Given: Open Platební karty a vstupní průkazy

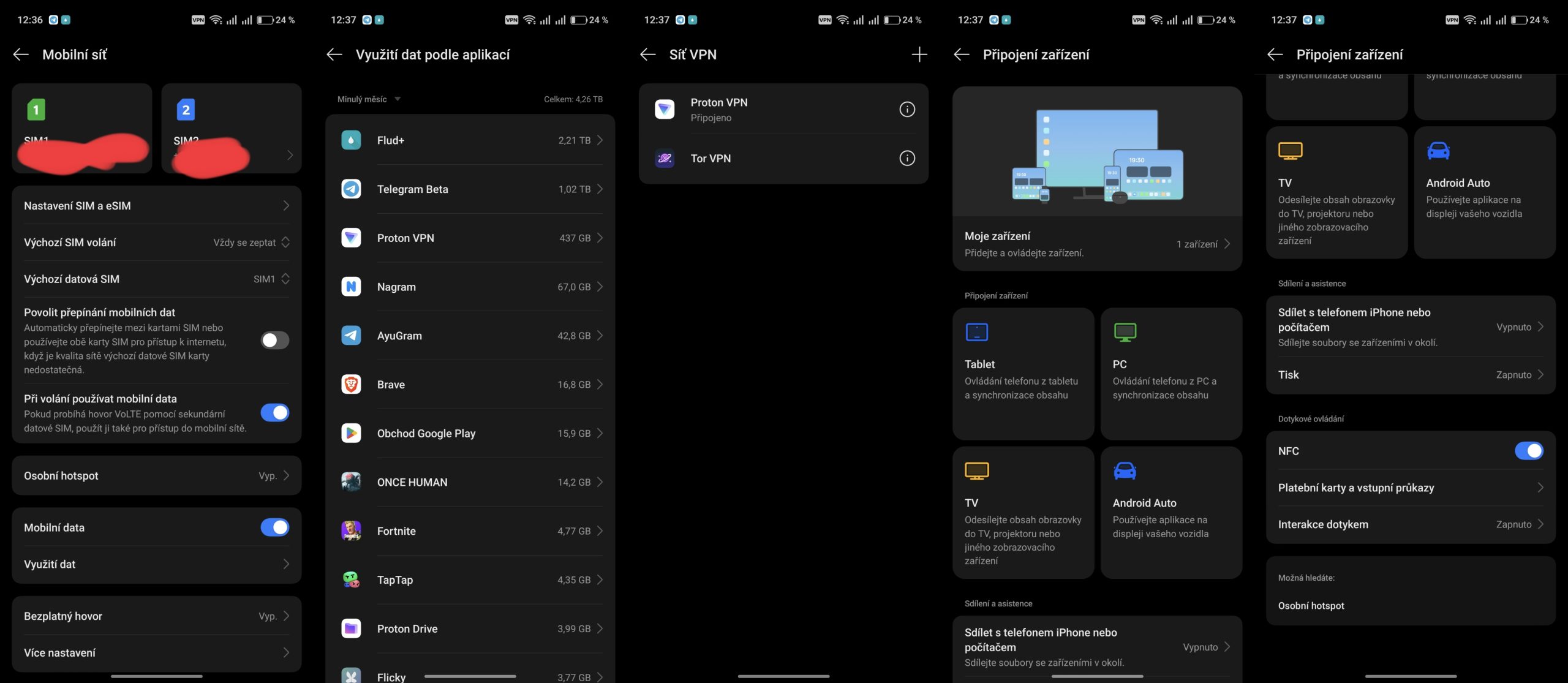Looking at the screenshot, I should click(x=1410, y=488).
